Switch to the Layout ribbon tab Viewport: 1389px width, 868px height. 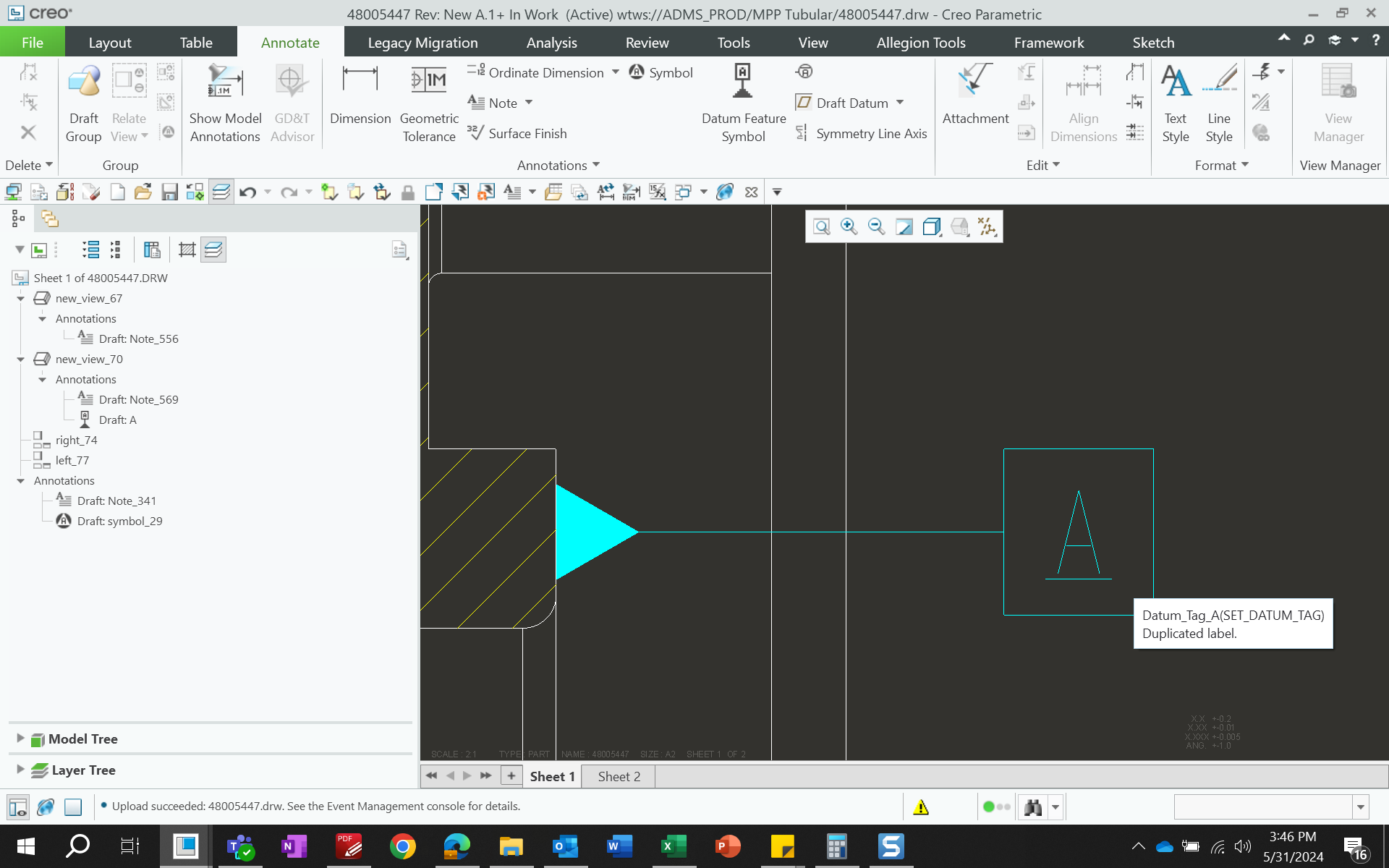click(110, 43)
